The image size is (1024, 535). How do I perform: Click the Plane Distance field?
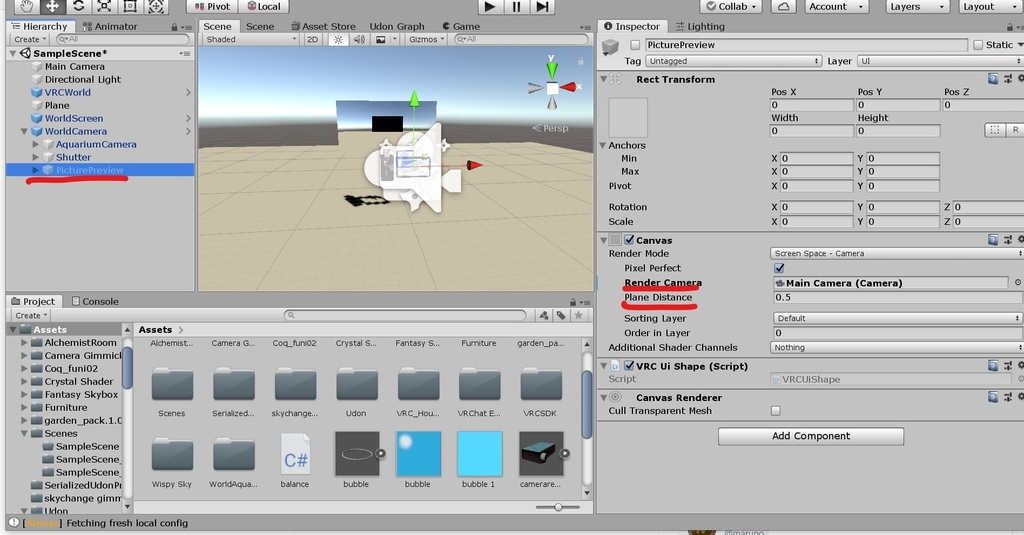pyautogui.click(x=897, y=297)
